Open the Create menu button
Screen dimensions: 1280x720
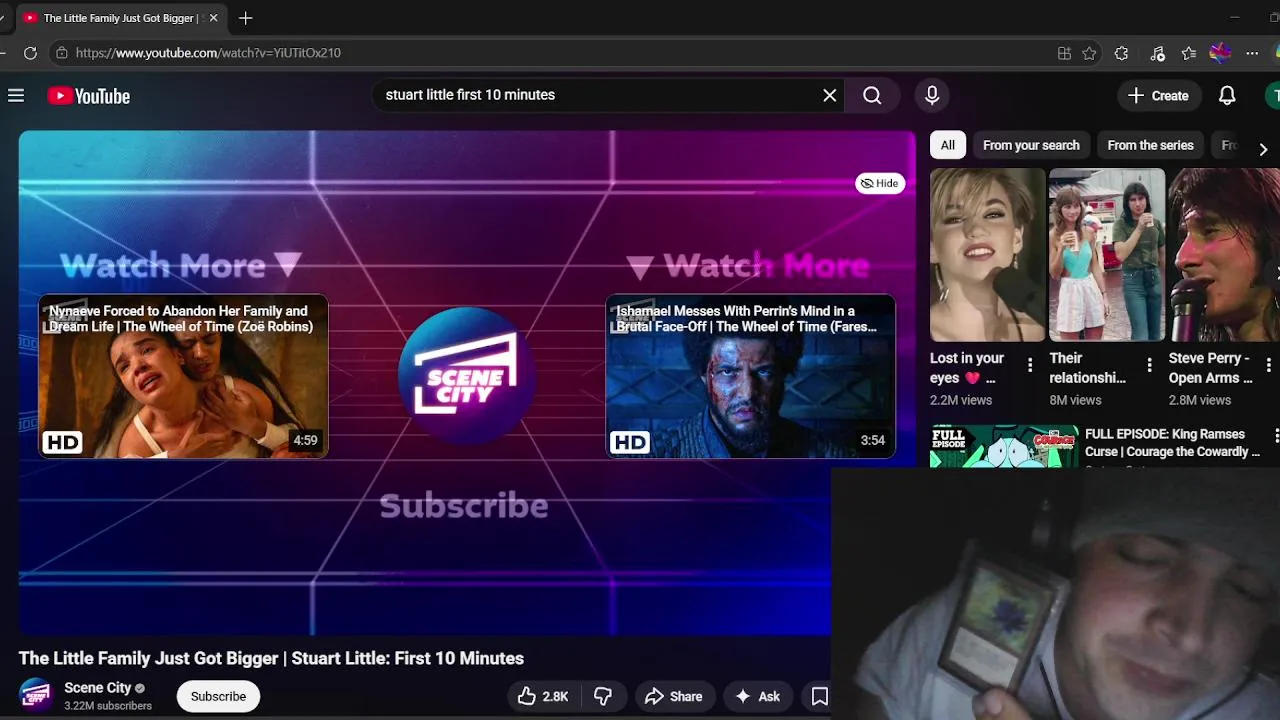point(1158,96)
